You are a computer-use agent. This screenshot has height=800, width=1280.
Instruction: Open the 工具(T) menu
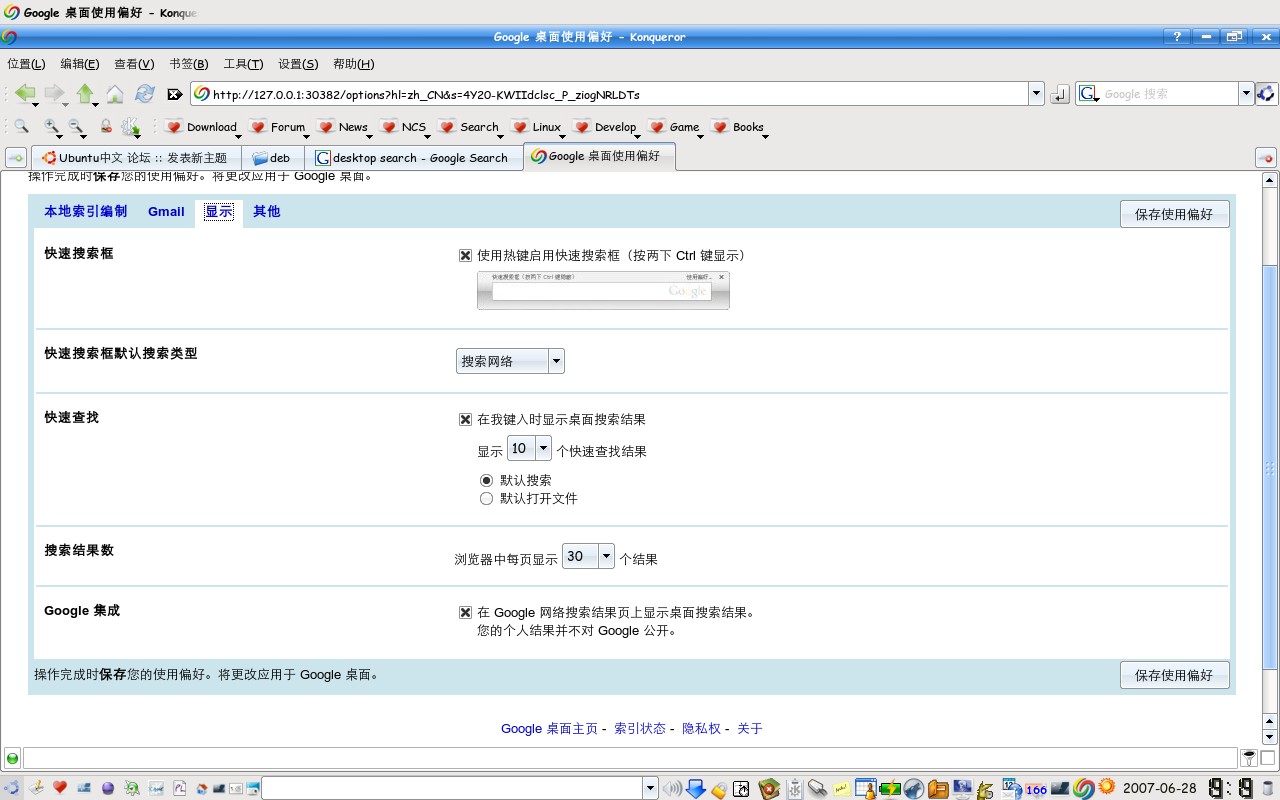[243, 64]
